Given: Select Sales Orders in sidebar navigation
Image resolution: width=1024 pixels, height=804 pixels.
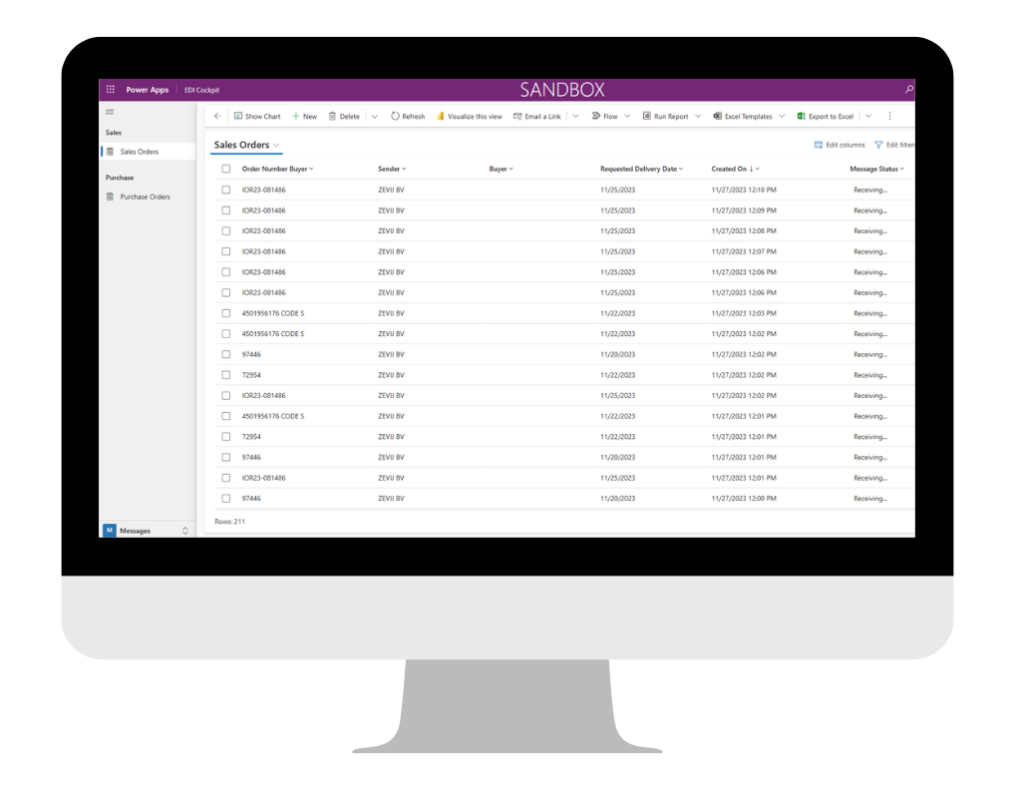Looking at the screenshot, I should click(x=139, y=152).
